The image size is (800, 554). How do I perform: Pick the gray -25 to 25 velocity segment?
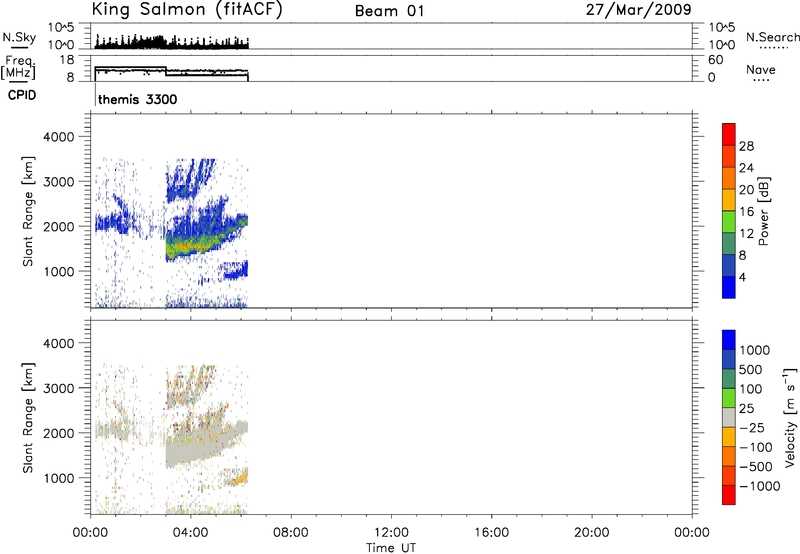point(729,417)
